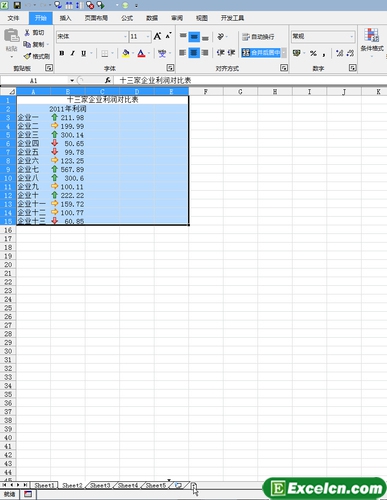The image size is (387, 500).
Task: Open the font name dropdown
Action: tap(125, 37)
